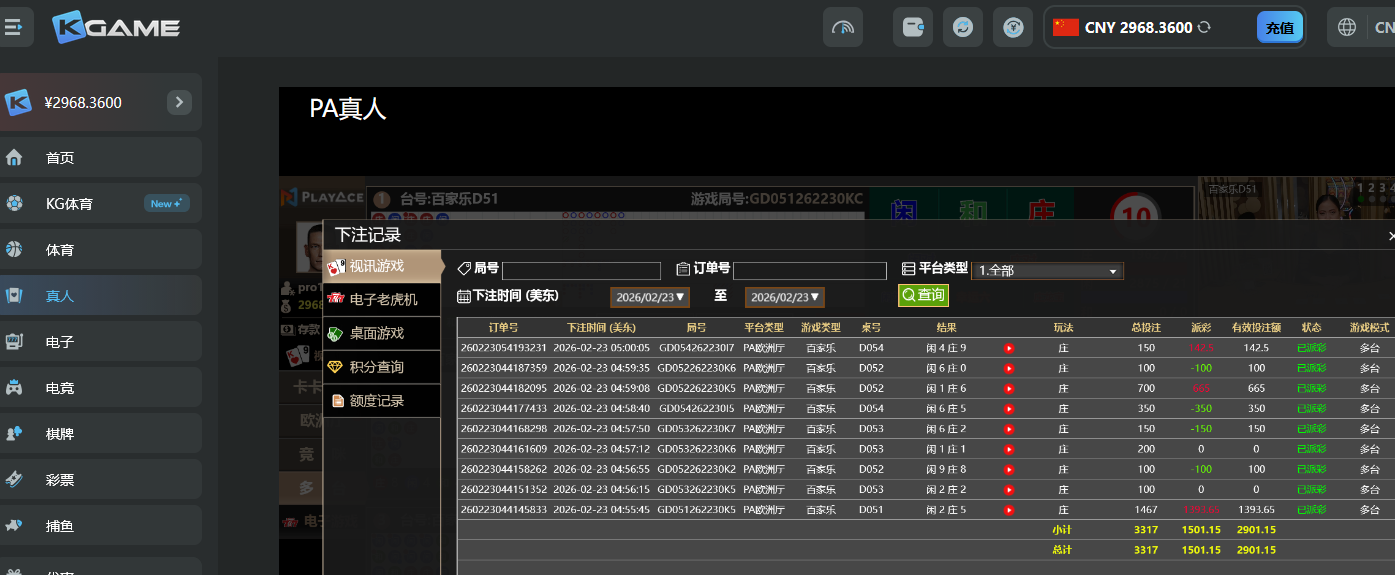1395x575 pixels.
Task: Open the wallet icon in top bar
Action: [x=913, y=27]
